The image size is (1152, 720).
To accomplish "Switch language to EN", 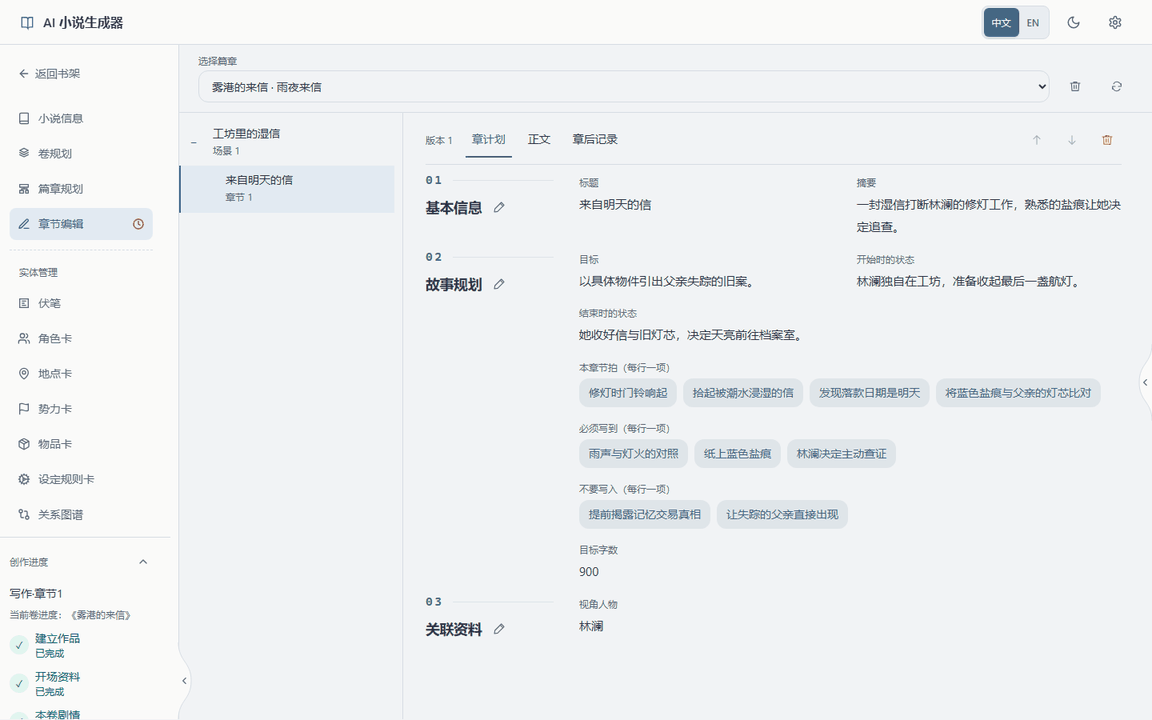I will [1033, 23].
